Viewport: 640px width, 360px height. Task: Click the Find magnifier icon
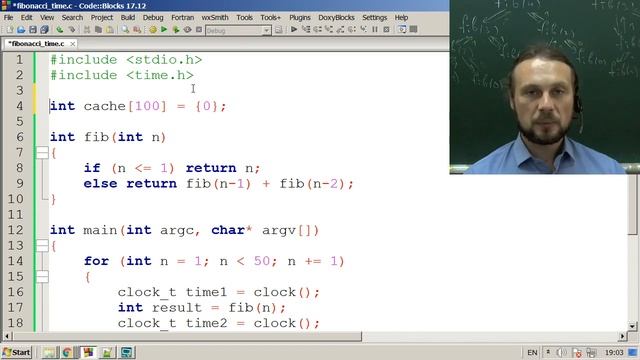125,30
